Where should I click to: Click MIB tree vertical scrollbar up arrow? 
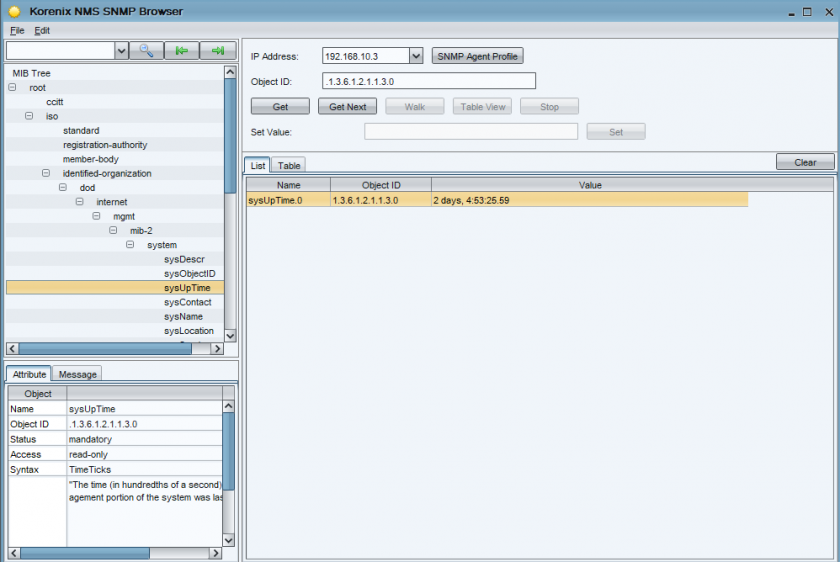click(x=230, y=72)
